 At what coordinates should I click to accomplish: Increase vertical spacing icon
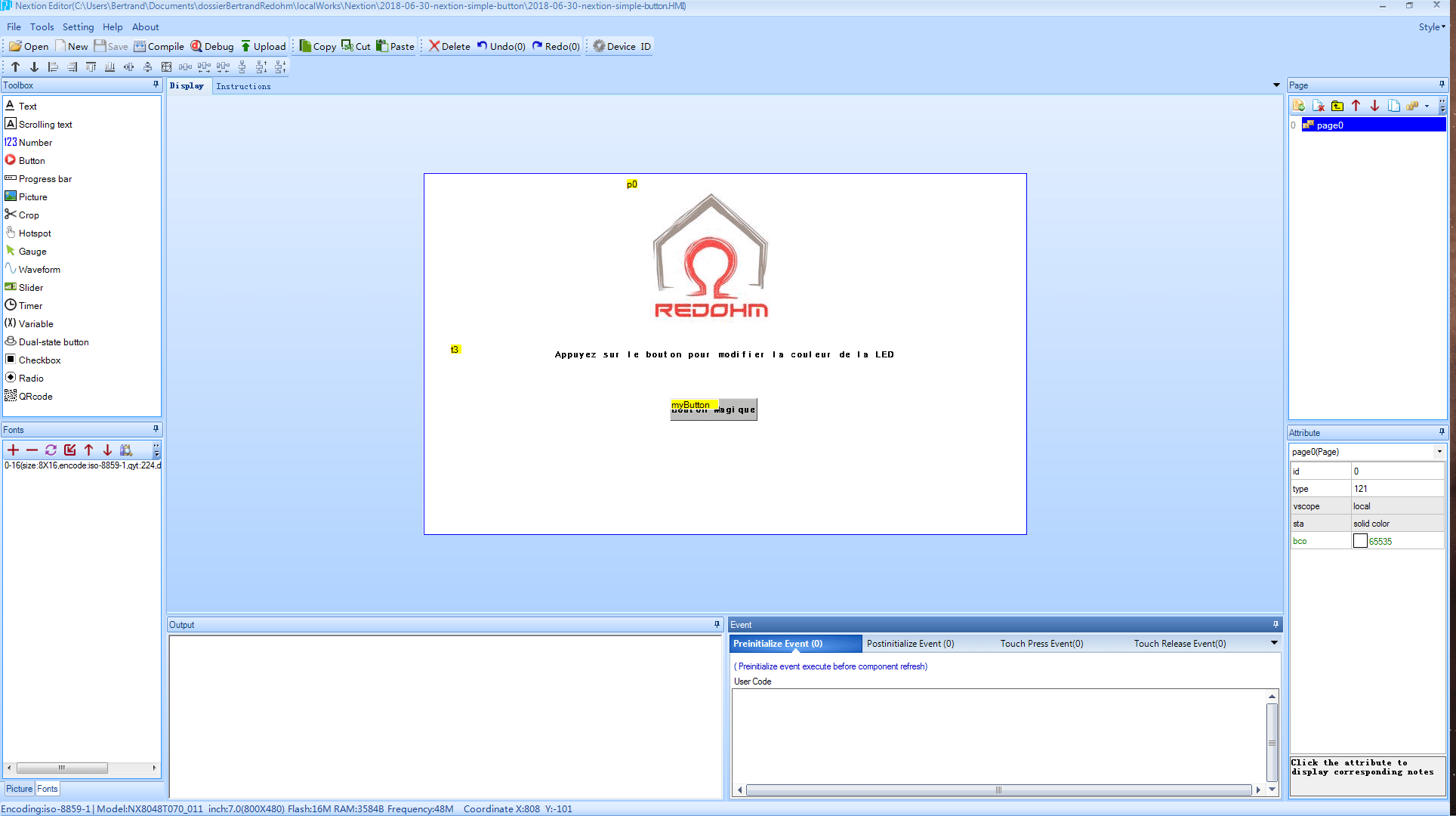[261, 67]
